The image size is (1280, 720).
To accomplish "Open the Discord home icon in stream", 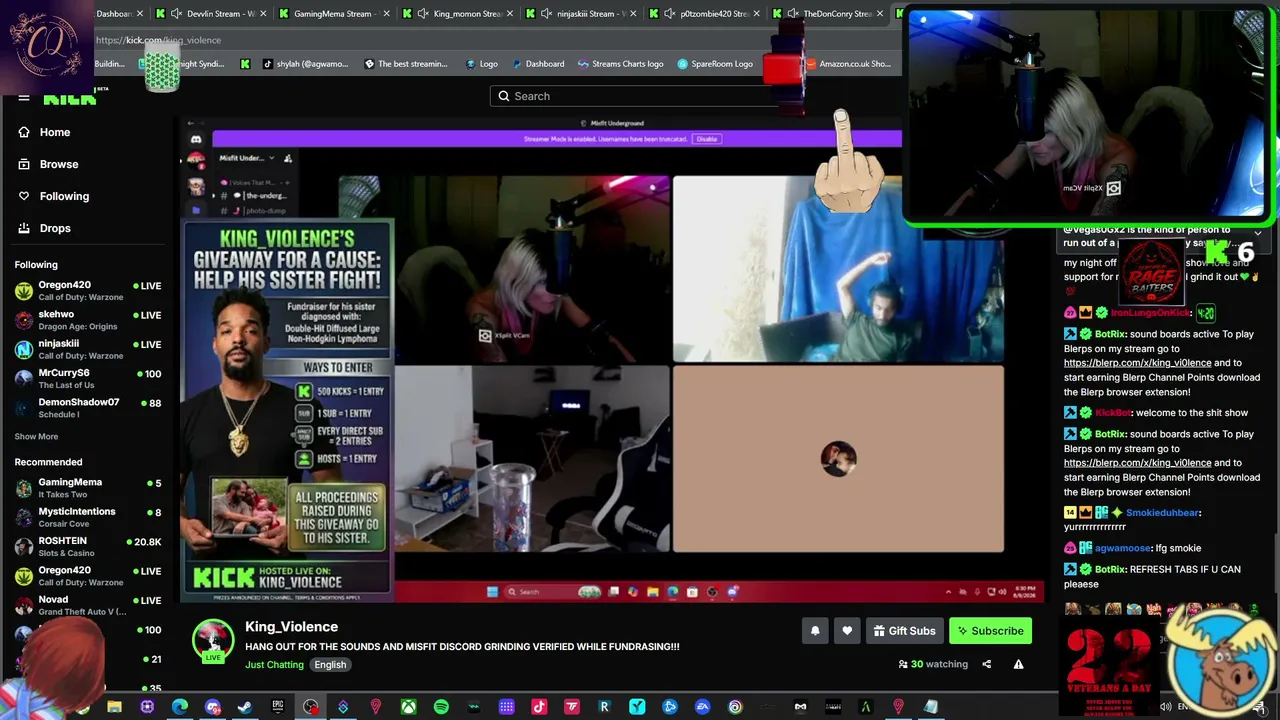I will click(196, 139).
